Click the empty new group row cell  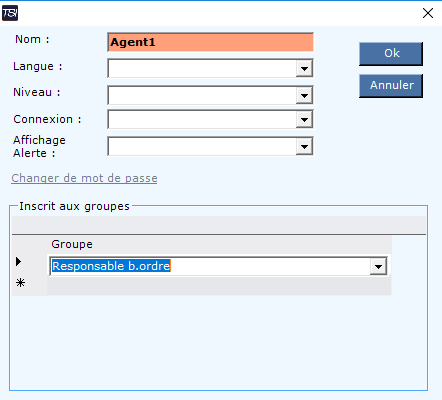click(x=219, y=286)
